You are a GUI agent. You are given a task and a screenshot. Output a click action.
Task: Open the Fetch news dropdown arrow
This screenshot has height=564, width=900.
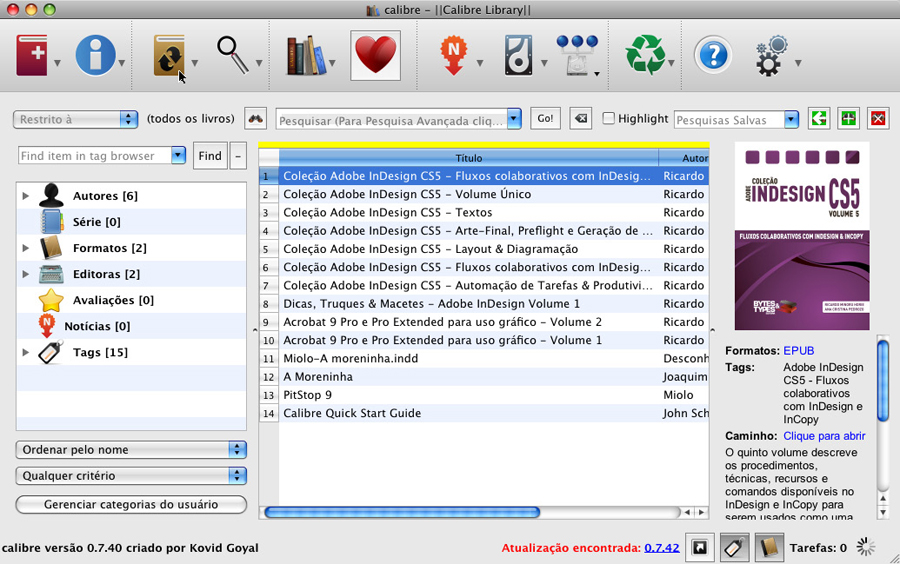point(480,63)
